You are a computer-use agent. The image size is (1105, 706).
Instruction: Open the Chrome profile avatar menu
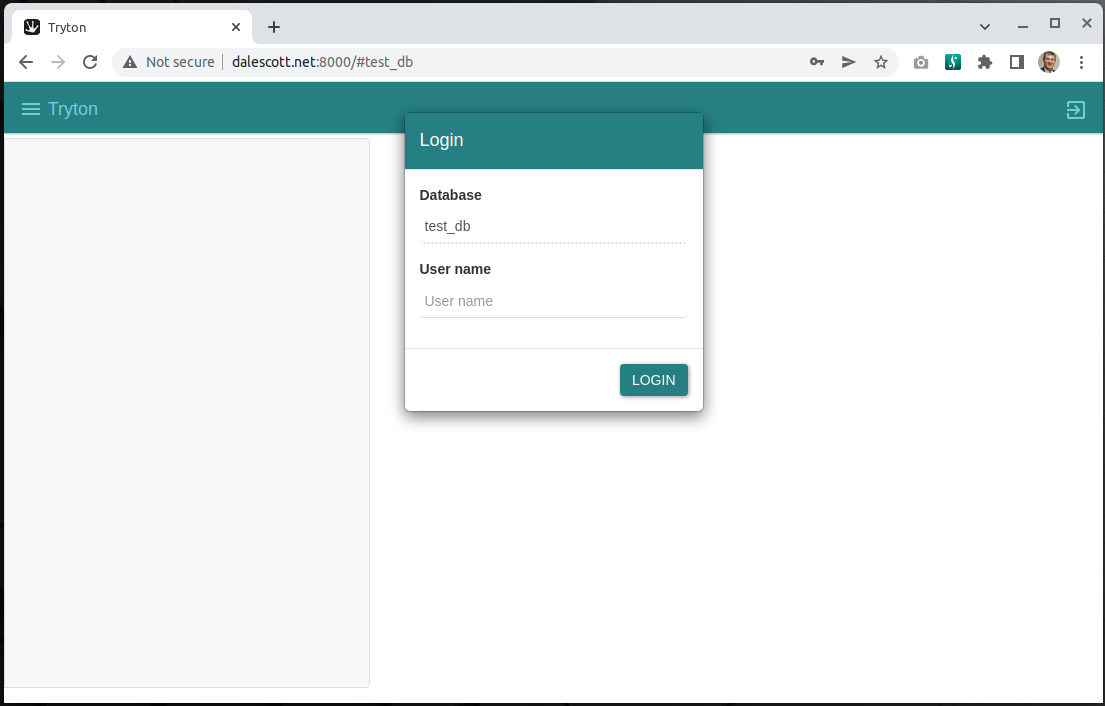(1048, 62)
